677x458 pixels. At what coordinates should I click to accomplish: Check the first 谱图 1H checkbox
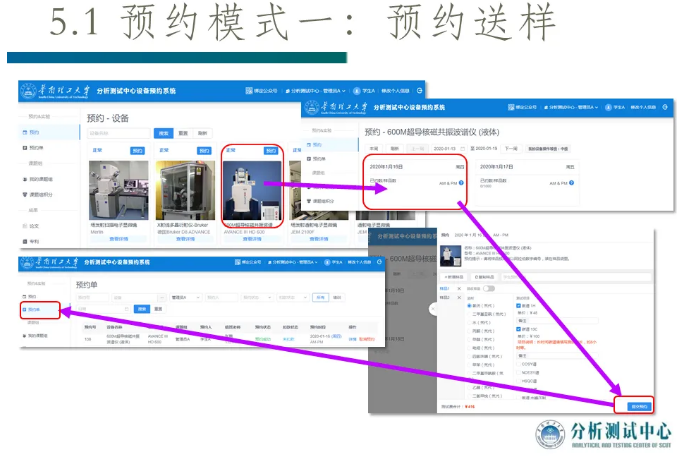pos(518,305)
